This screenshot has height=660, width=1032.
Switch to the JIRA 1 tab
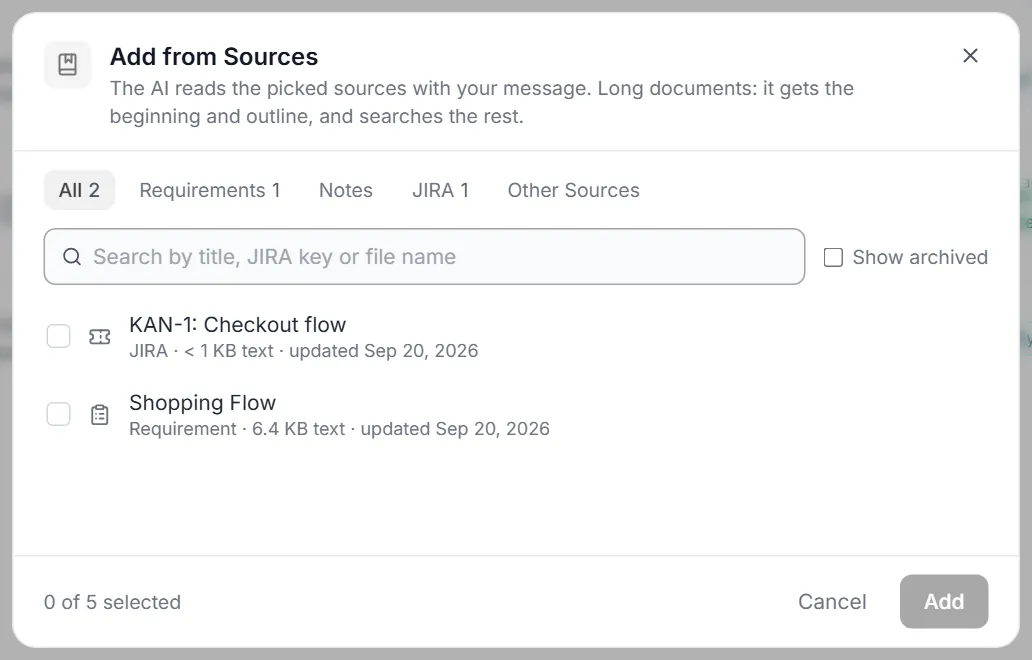440,190
